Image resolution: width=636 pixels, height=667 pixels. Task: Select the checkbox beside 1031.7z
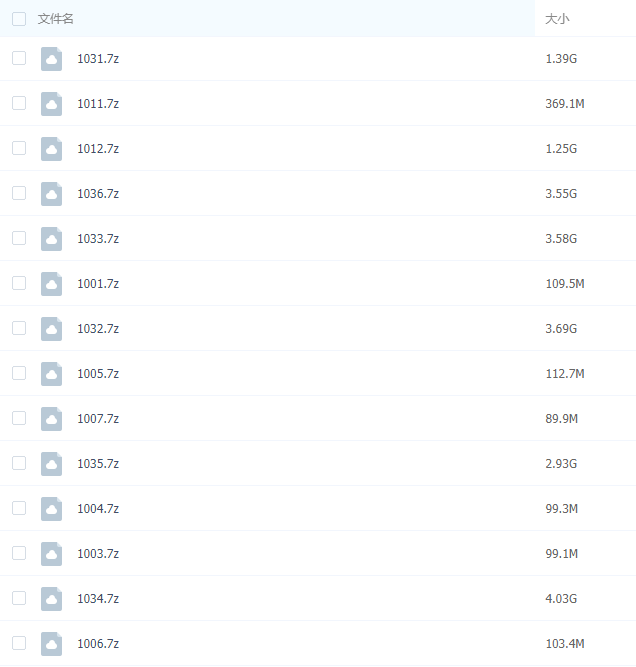tap(19, 58)
